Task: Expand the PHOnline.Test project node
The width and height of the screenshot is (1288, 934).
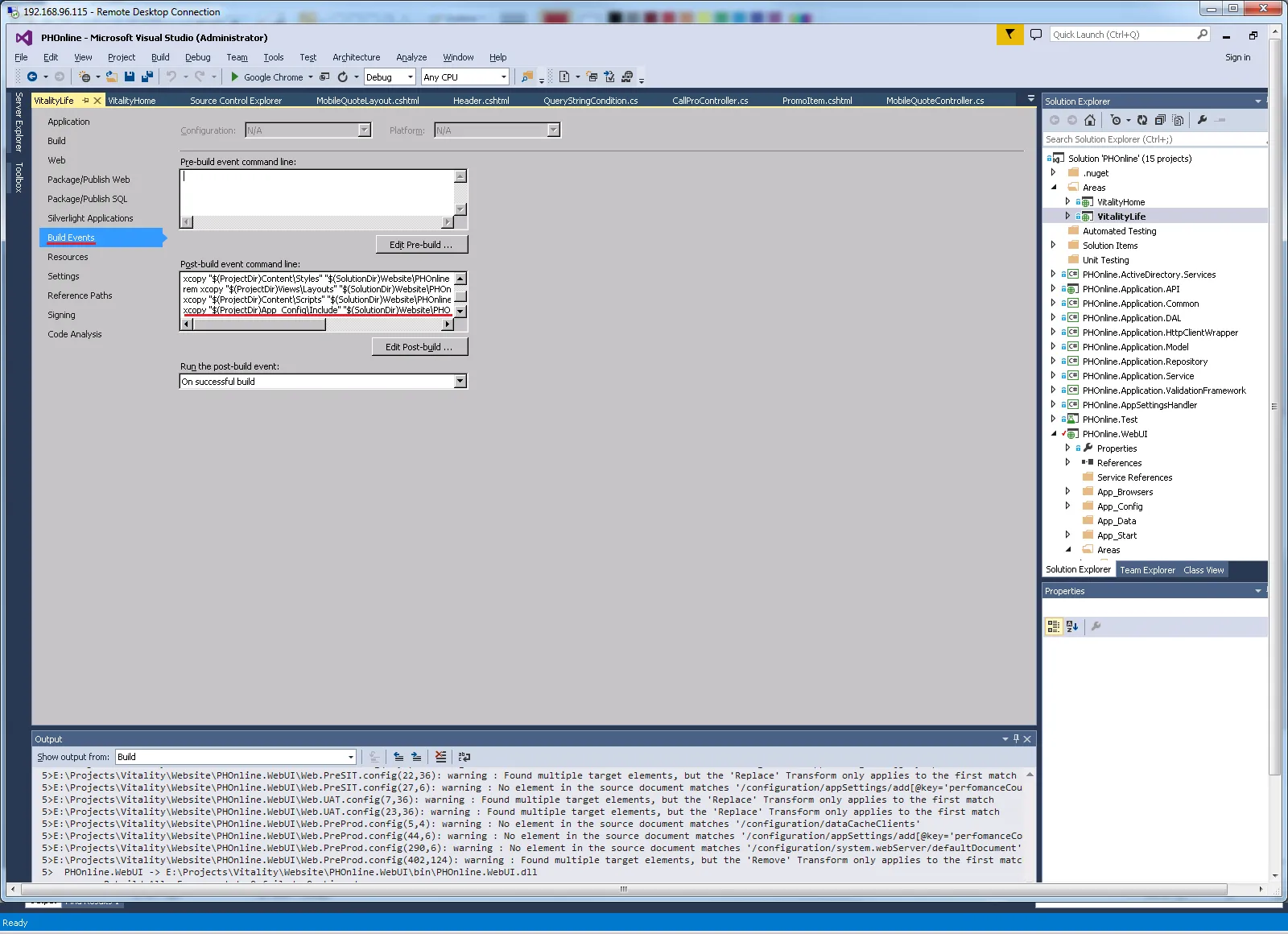Action: pos(1053,419)
